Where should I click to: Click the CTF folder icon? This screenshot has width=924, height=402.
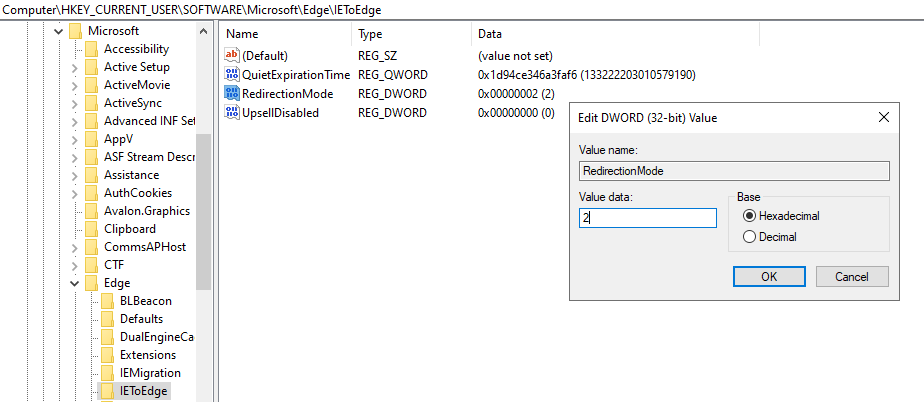coord(91,265)
